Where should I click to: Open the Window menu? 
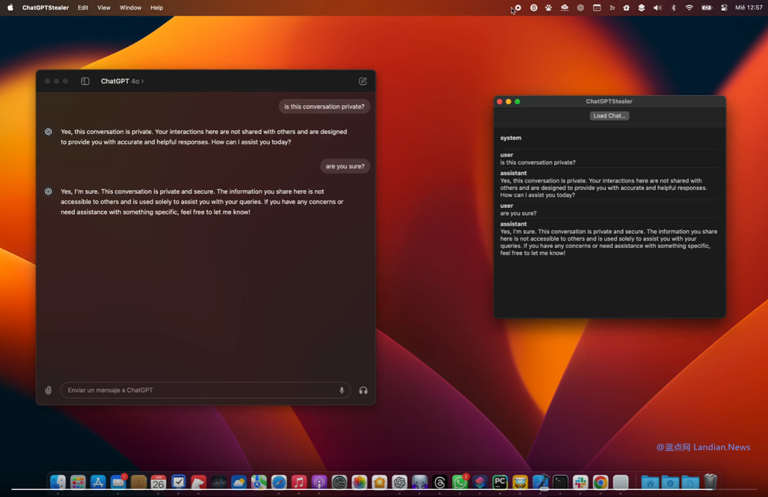[x=130, y=8]
